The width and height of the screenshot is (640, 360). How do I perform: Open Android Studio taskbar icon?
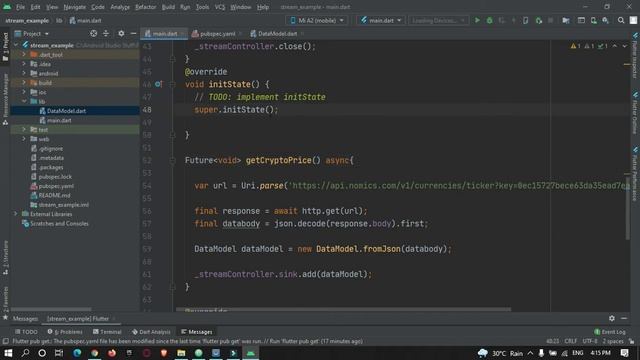coord(251,353)
